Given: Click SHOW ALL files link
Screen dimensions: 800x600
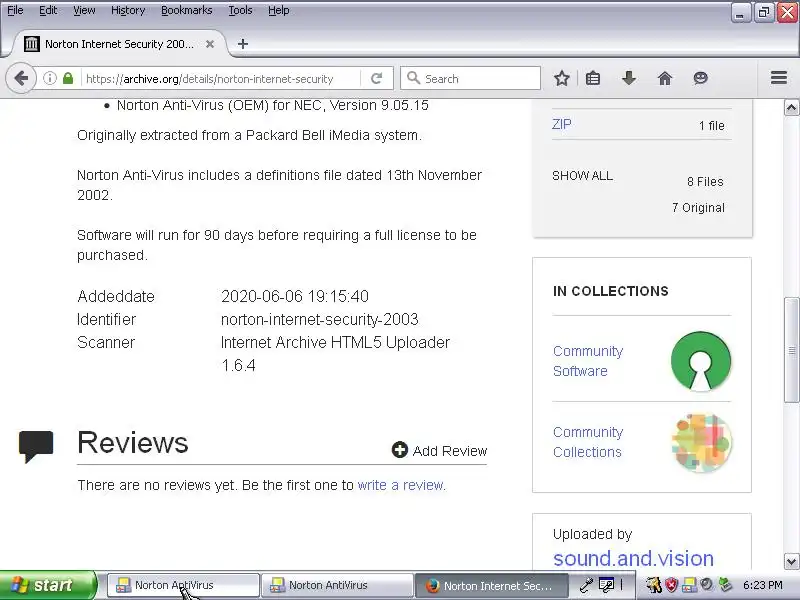Looking at the screenshot, I should pos(582,176).
